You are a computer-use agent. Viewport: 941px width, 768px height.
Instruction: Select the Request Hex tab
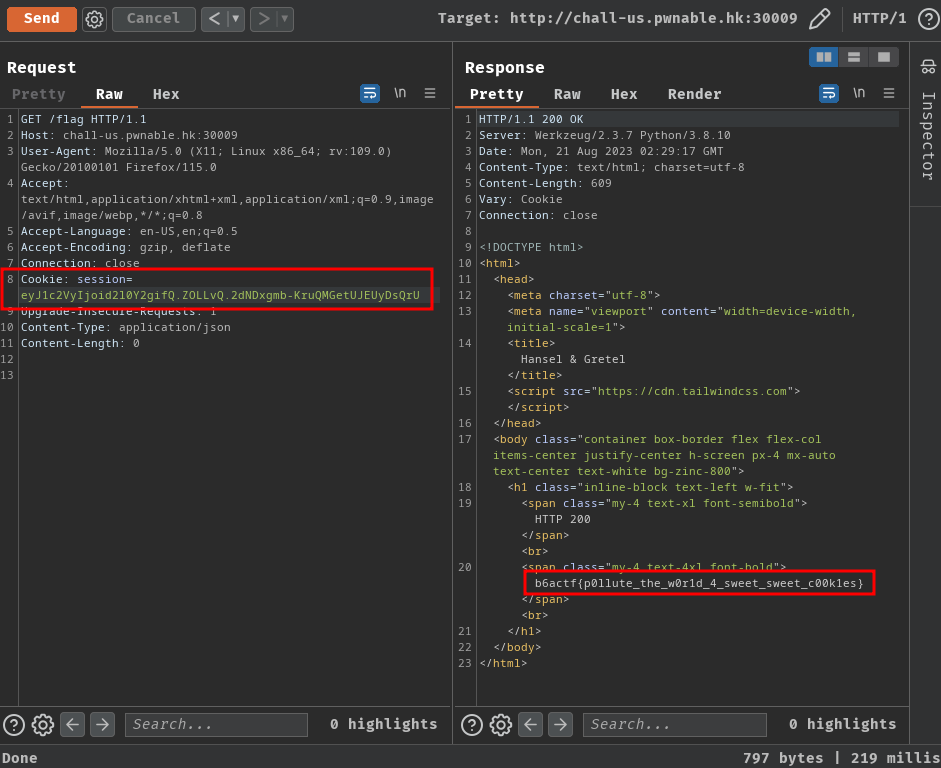pyautogui.click(x=166, y=94)
